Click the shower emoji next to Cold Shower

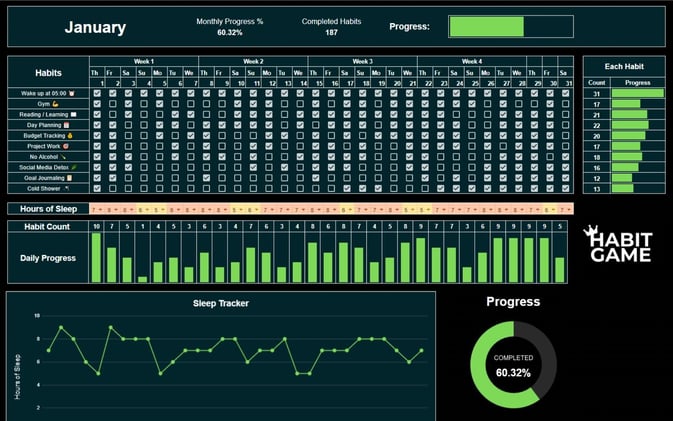tap(67, 188)
